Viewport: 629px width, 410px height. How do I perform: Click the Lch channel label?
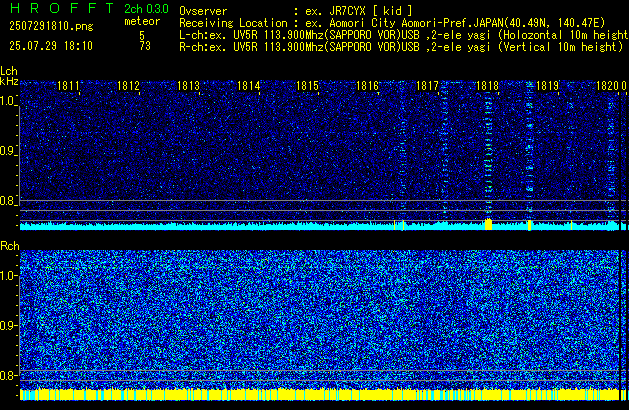tap(9, 71)
